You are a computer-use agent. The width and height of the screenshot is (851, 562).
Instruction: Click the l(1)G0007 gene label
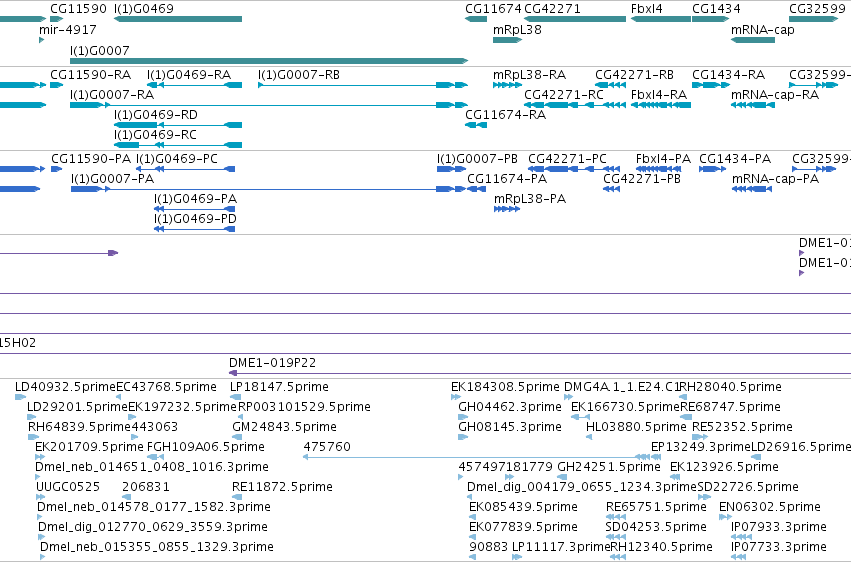point(100,50)
